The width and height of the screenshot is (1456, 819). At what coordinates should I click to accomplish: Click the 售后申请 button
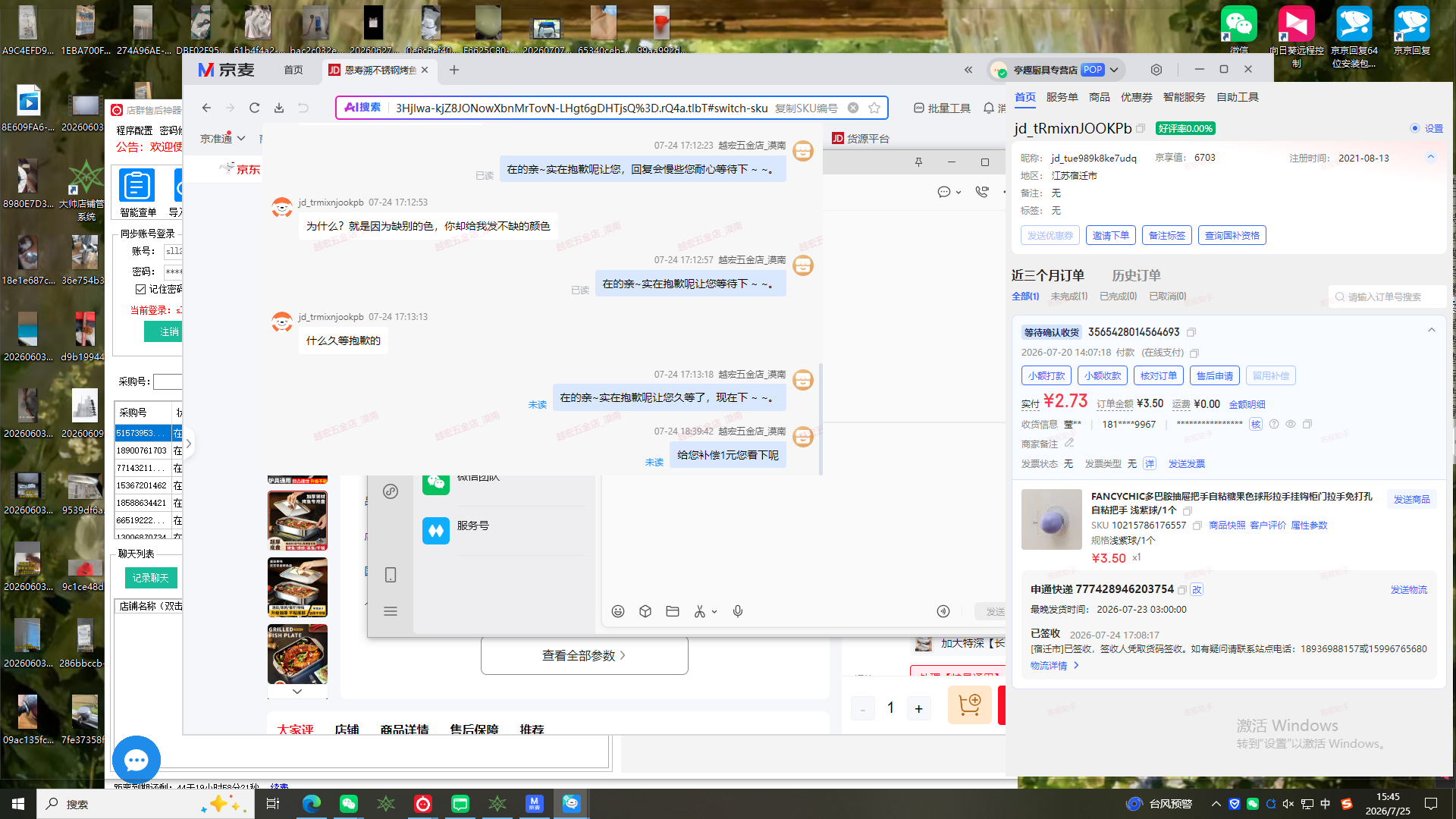(x=1215, y=375)
